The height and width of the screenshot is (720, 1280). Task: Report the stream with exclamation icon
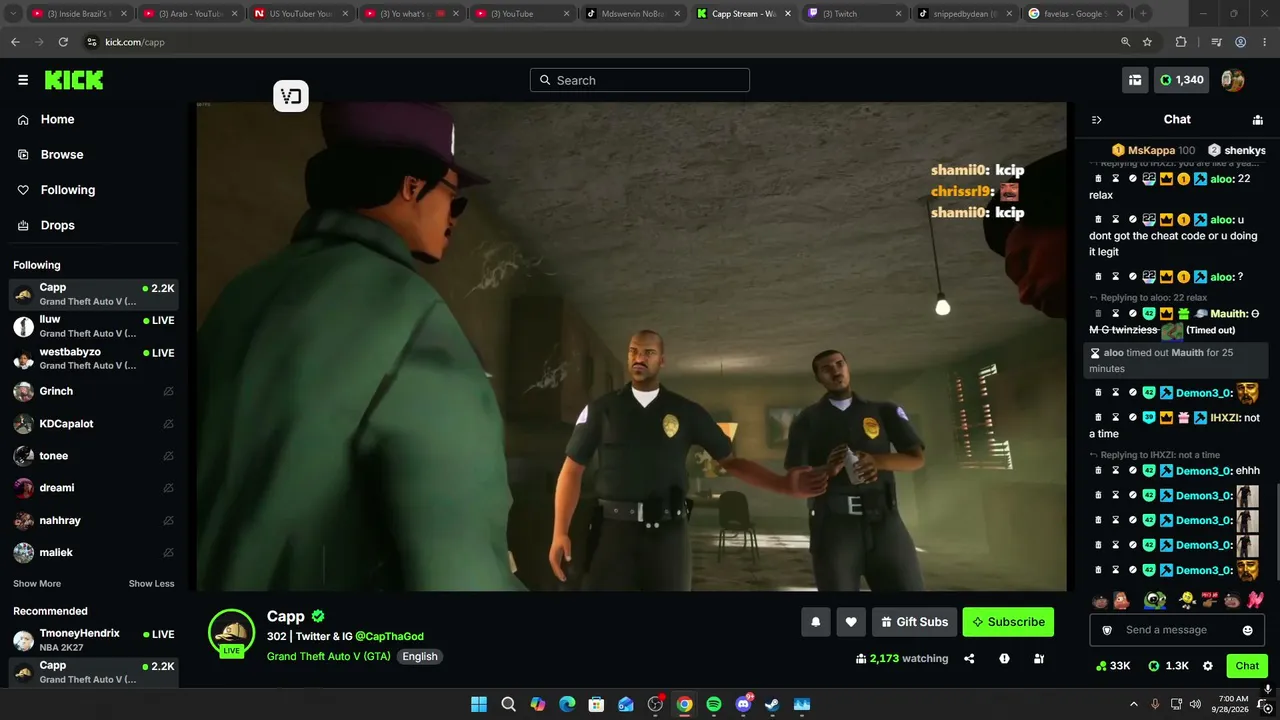[1004, 659]
